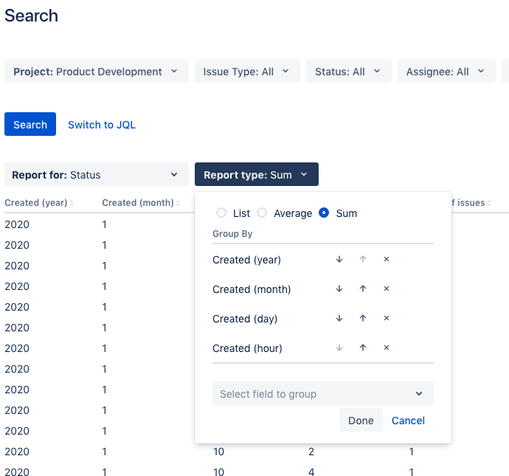Click the Cancel link
509x476 pixels.
[x=408, y=420]
